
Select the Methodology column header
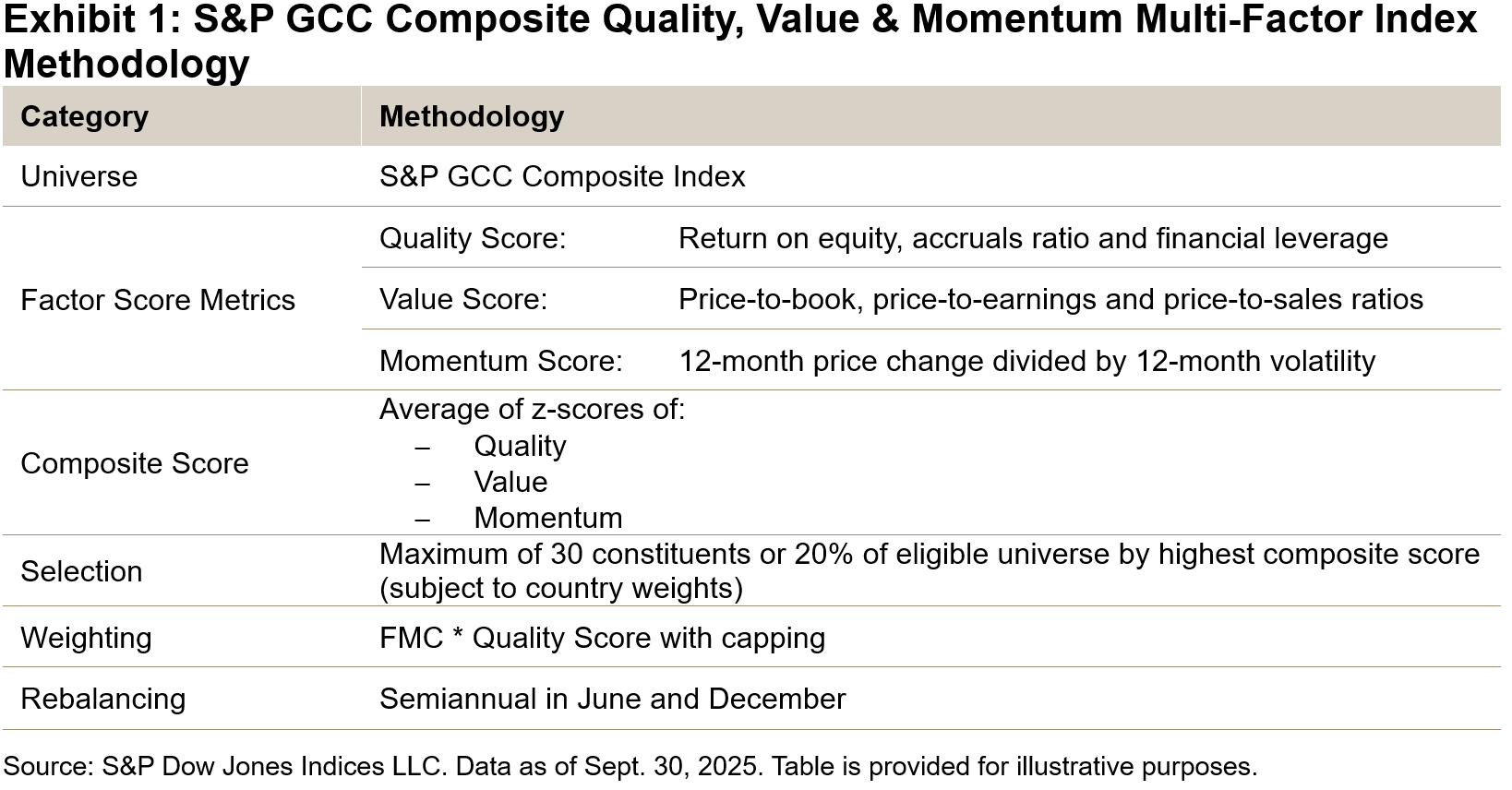click(471, 117)
